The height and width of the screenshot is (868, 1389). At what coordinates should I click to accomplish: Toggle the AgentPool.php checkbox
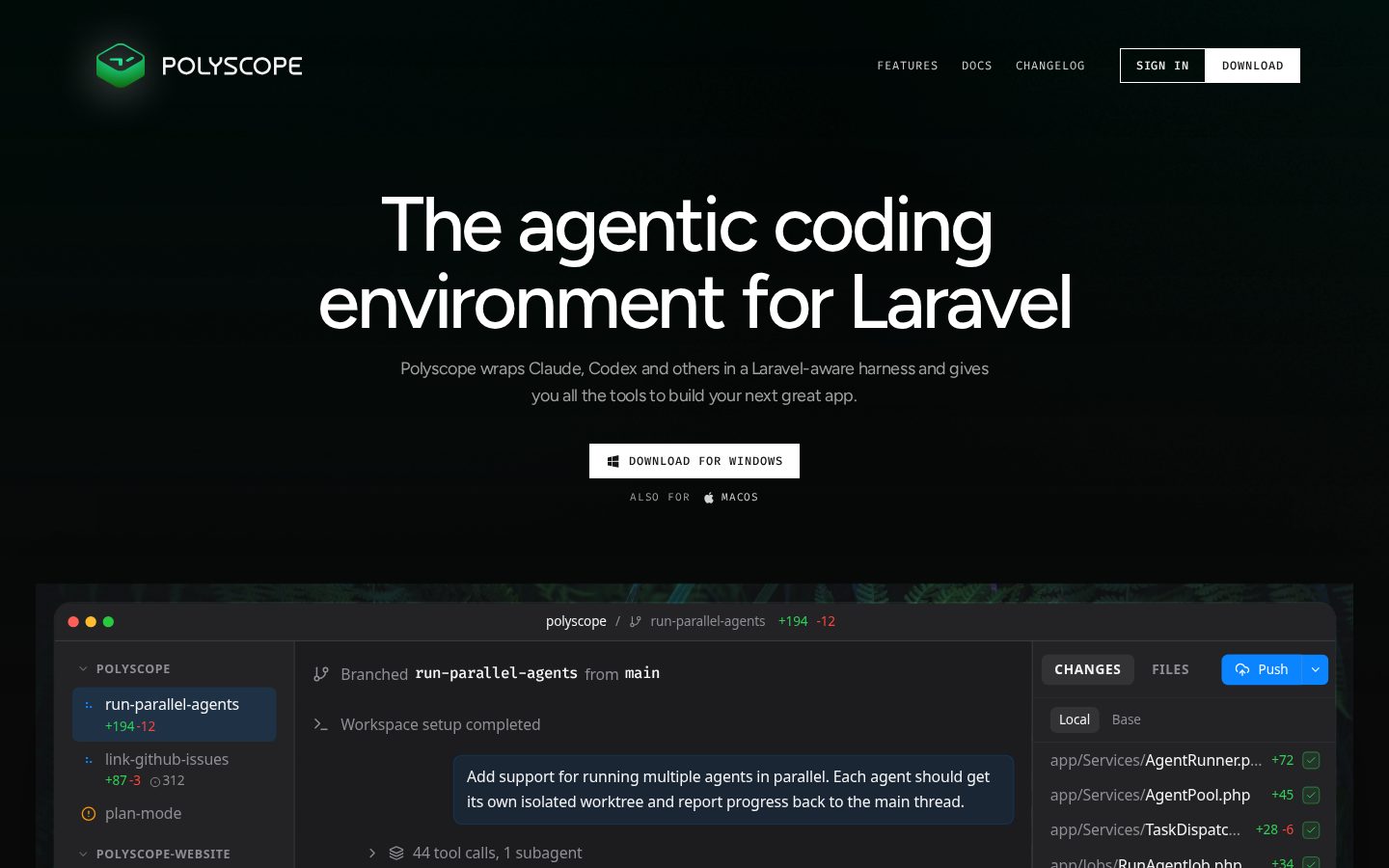(1311, 795)
